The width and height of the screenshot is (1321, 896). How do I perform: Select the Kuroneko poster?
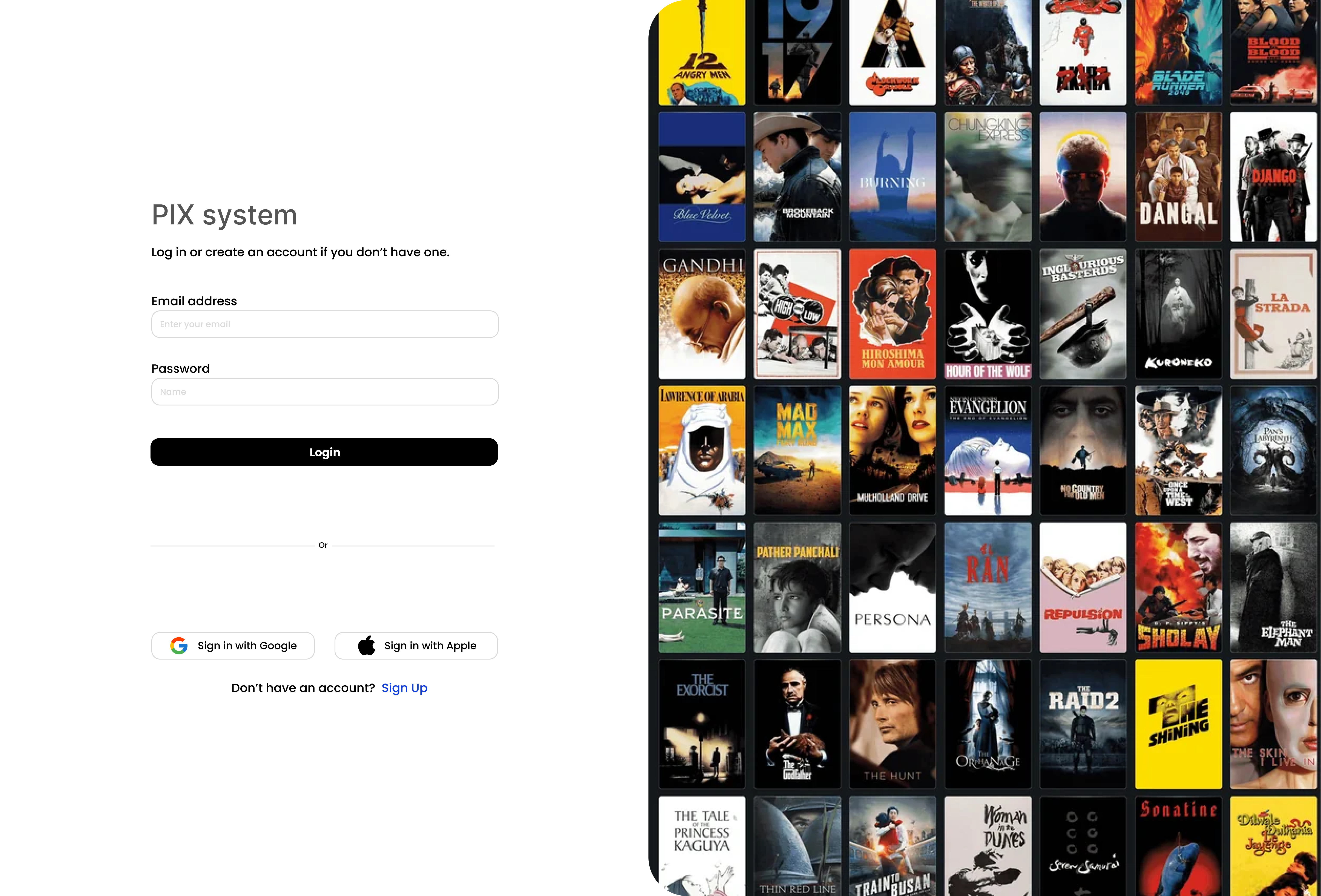click(x=1178, y=314)
